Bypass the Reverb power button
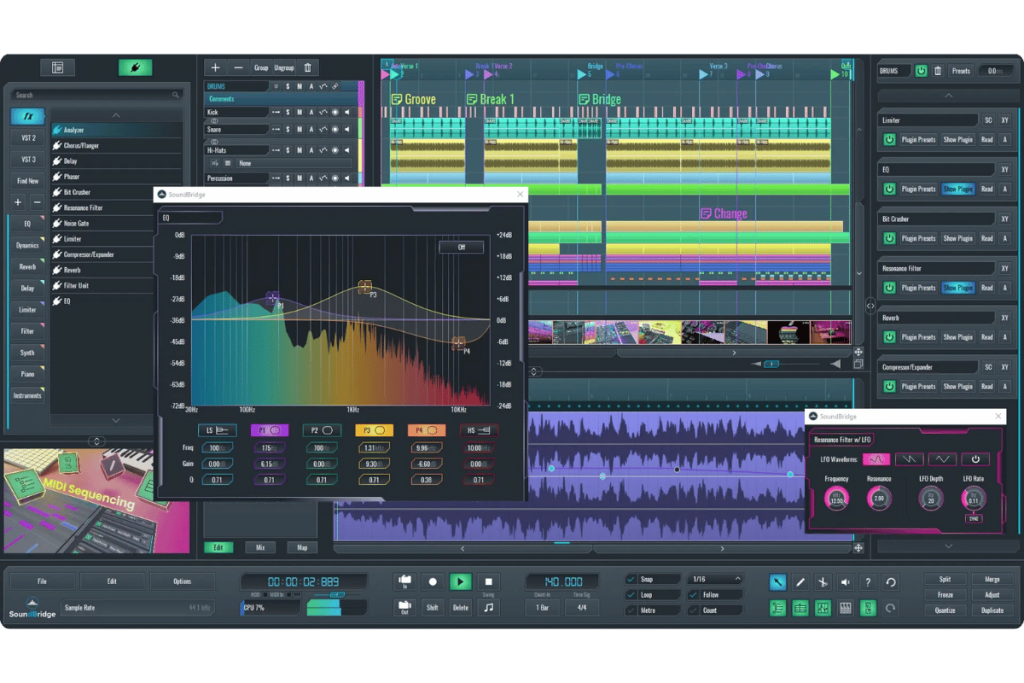Image resolution: width=1024 pixels, height=683 pixels. [x=889, y=337]
